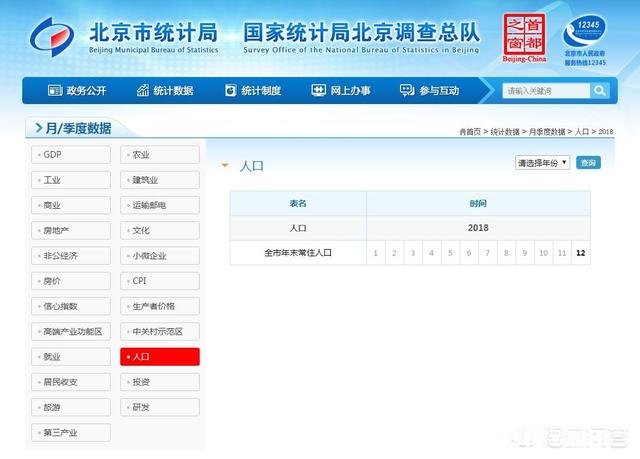This screenshot has height=459, width=640.
Task: Click the 月季度数据 breadcrumb link
Action: click(x=547, y=132)
